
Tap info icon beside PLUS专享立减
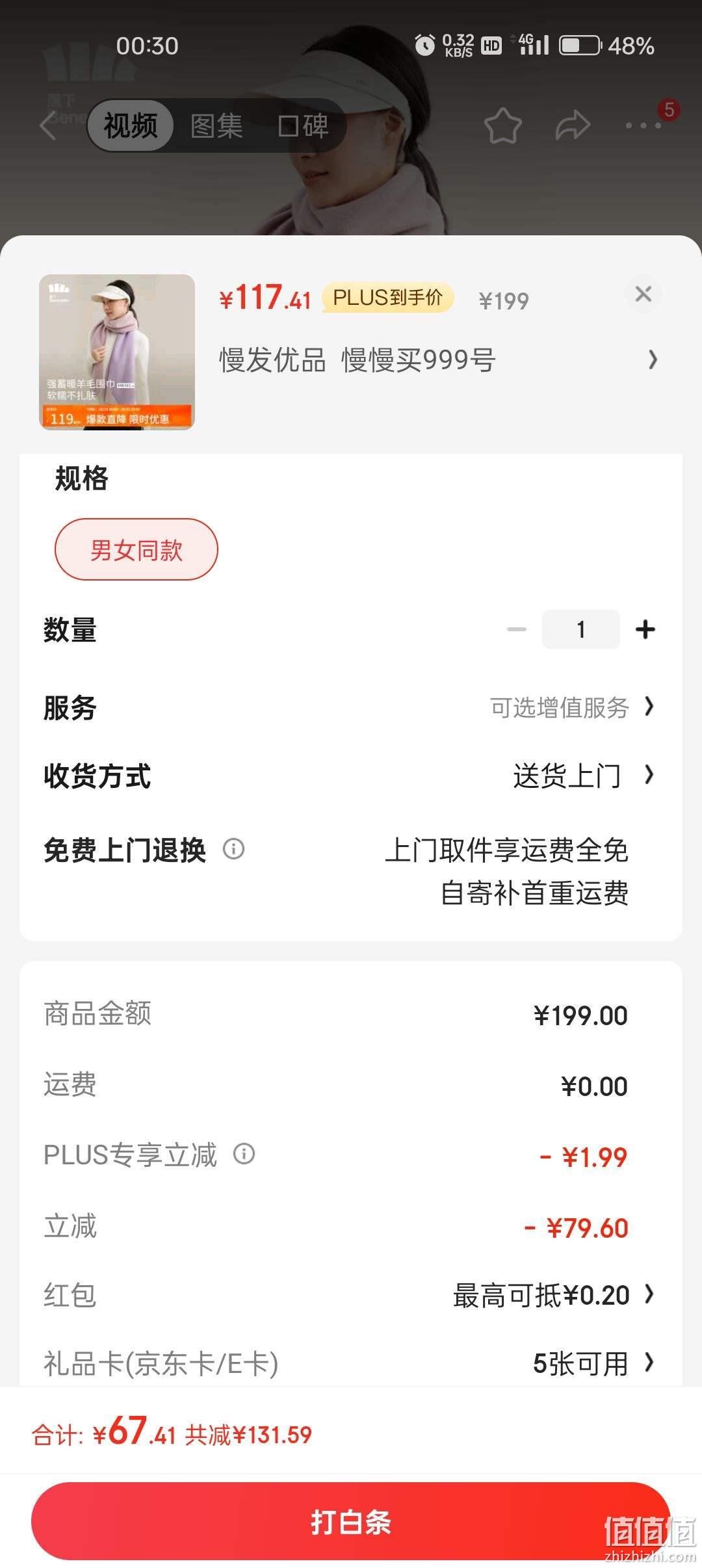tap(244, 1154)
